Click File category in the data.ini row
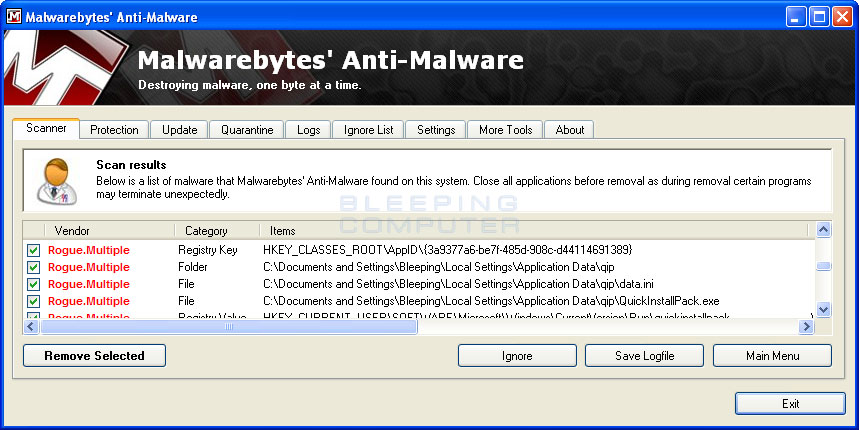The image size is (859, 430). tap(186, 284)
